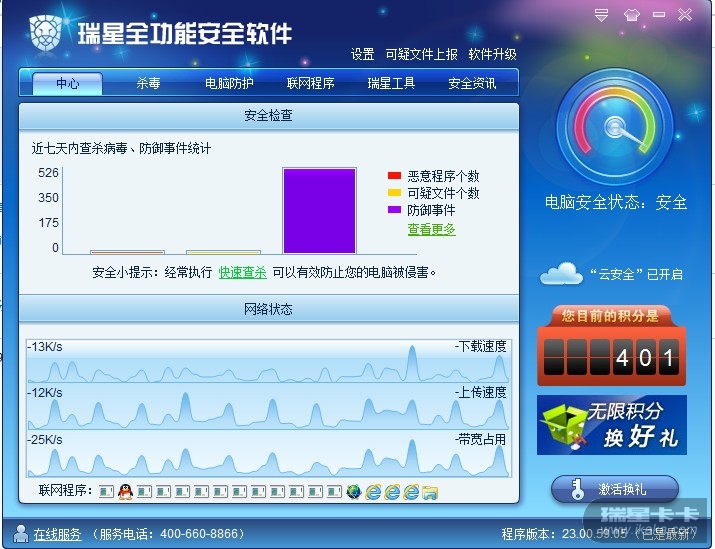Viewport: 715px width, 549px height.
Task: Click the cloud security cloud icon
Action: pyautogui.click(x=561, y=274)
